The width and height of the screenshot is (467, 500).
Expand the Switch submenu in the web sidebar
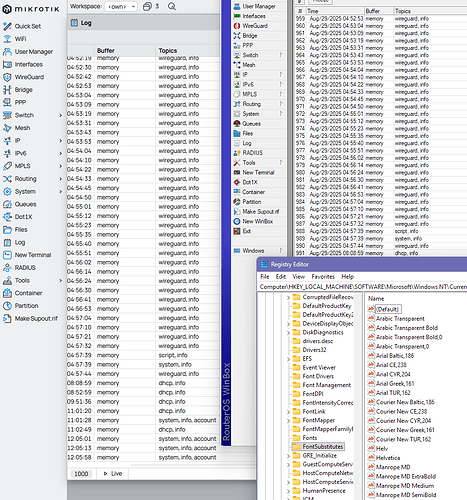pyautogui.click(x=61, y=115)
